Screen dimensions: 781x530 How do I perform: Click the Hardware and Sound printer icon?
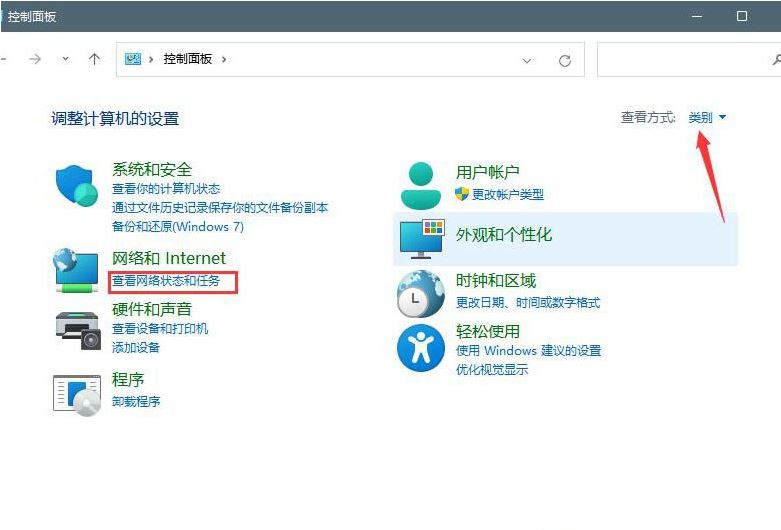(x=76, y=328)
